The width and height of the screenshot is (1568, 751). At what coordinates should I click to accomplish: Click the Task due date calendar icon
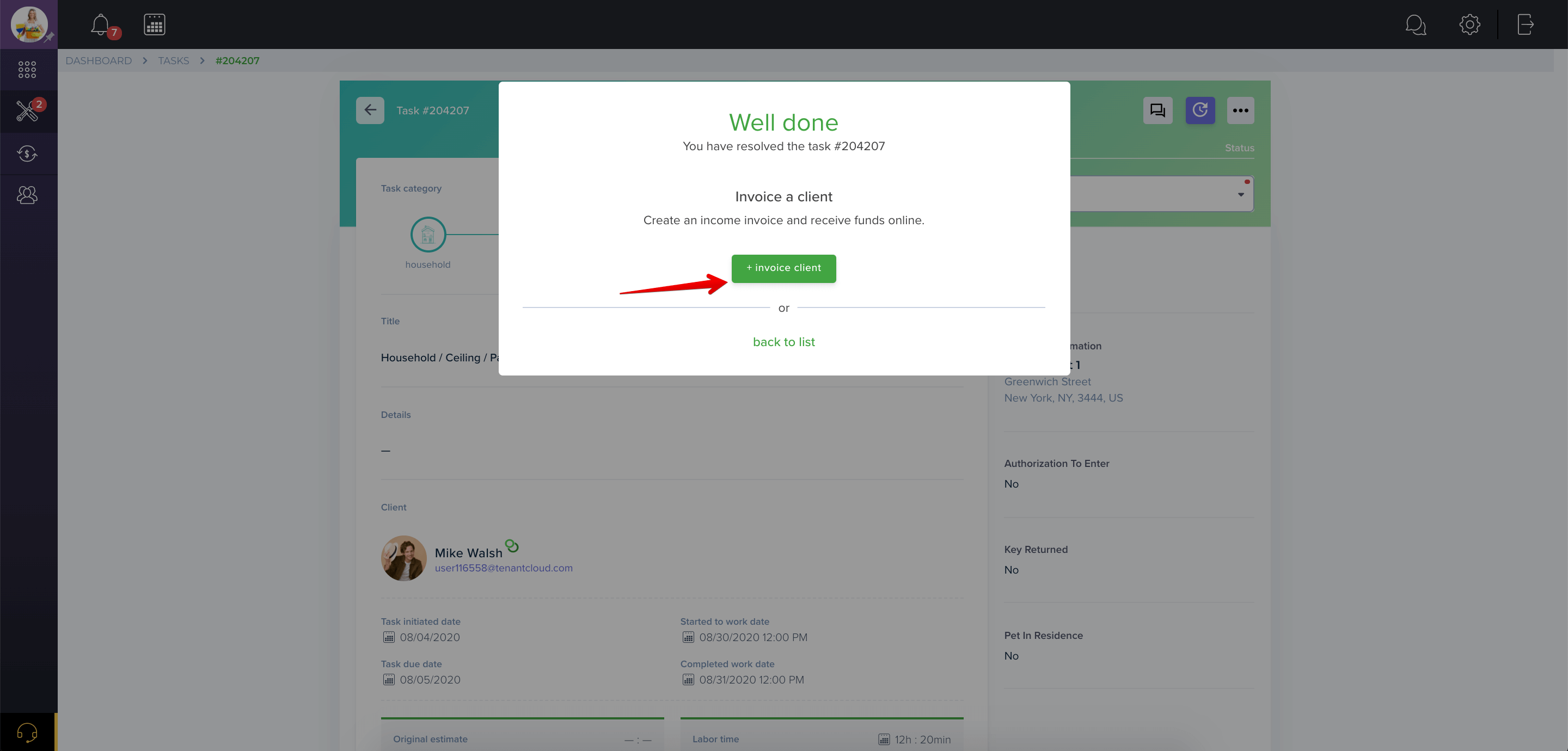click(x=388, y=680)
